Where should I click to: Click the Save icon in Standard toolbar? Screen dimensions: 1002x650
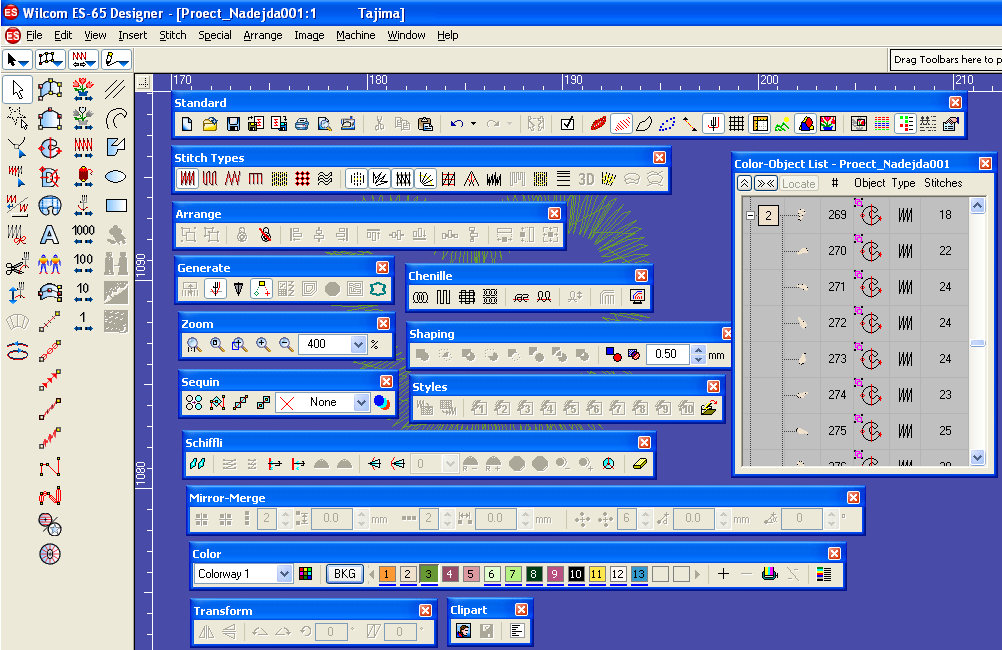point(233,124)
